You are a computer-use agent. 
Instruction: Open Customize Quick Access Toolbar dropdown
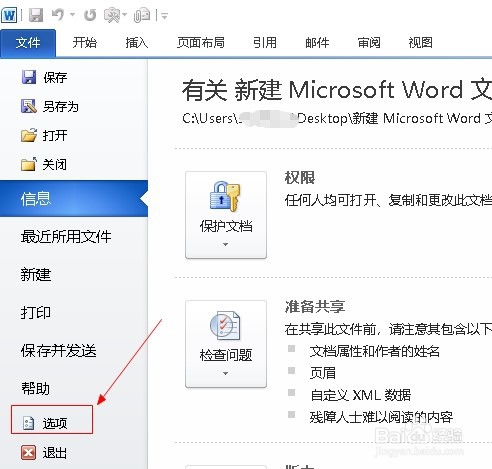click(164, 15)
